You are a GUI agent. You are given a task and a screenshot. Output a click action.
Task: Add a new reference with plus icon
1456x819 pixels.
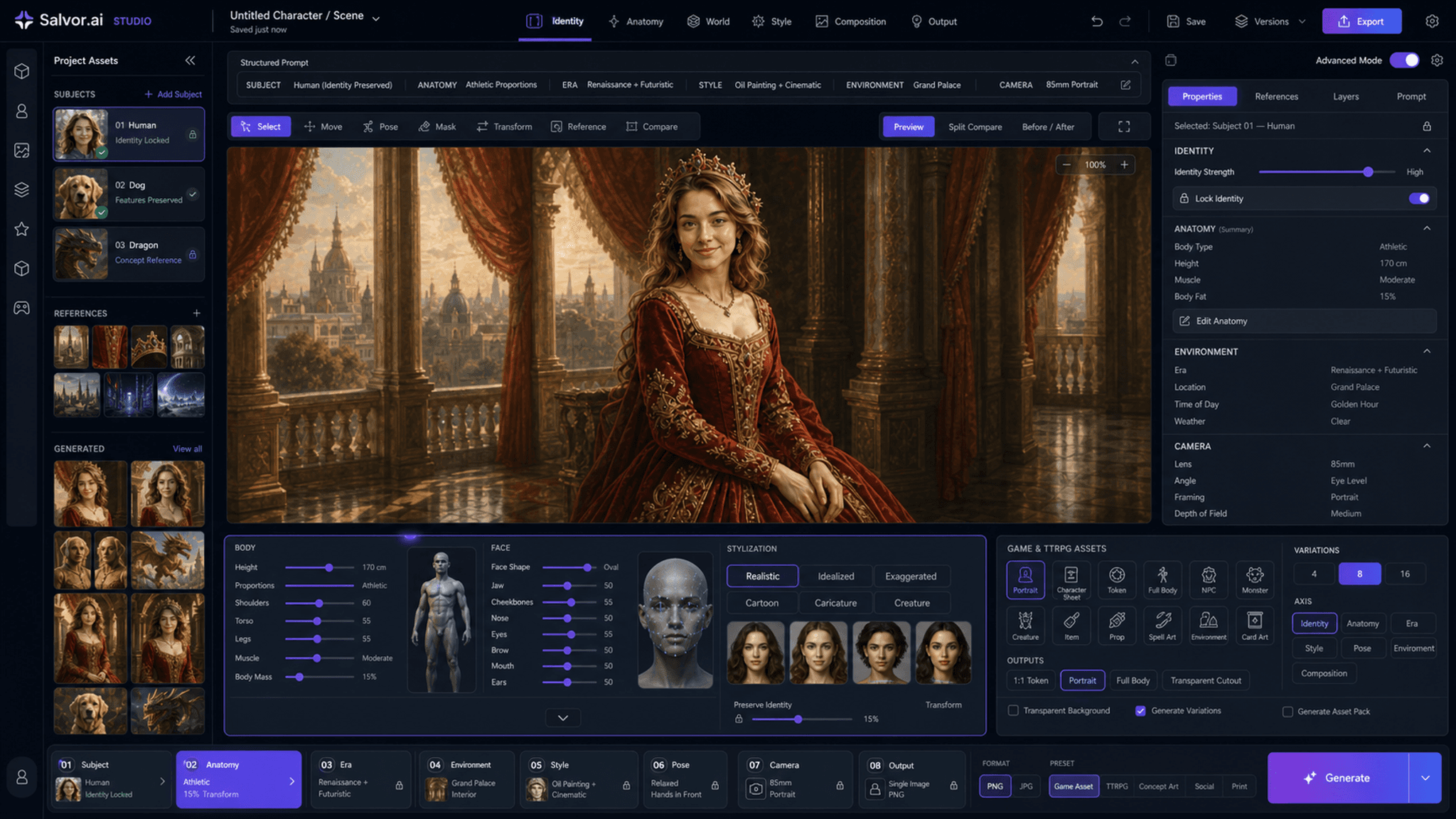click(197, 313)
